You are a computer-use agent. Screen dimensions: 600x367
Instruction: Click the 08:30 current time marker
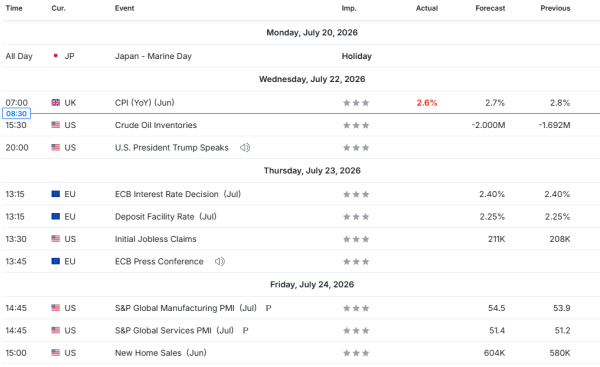[16, 113]
